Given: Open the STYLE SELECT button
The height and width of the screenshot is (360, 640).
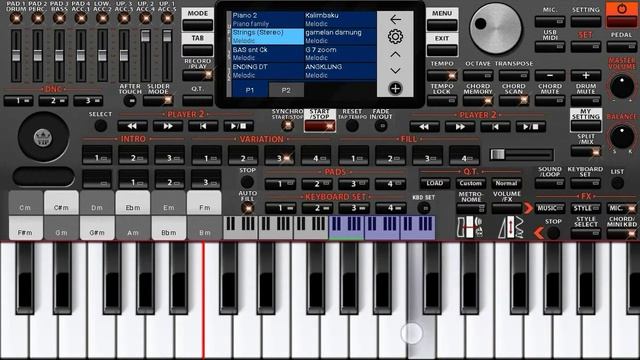Looking at the screenshot, I should [586, 234].
